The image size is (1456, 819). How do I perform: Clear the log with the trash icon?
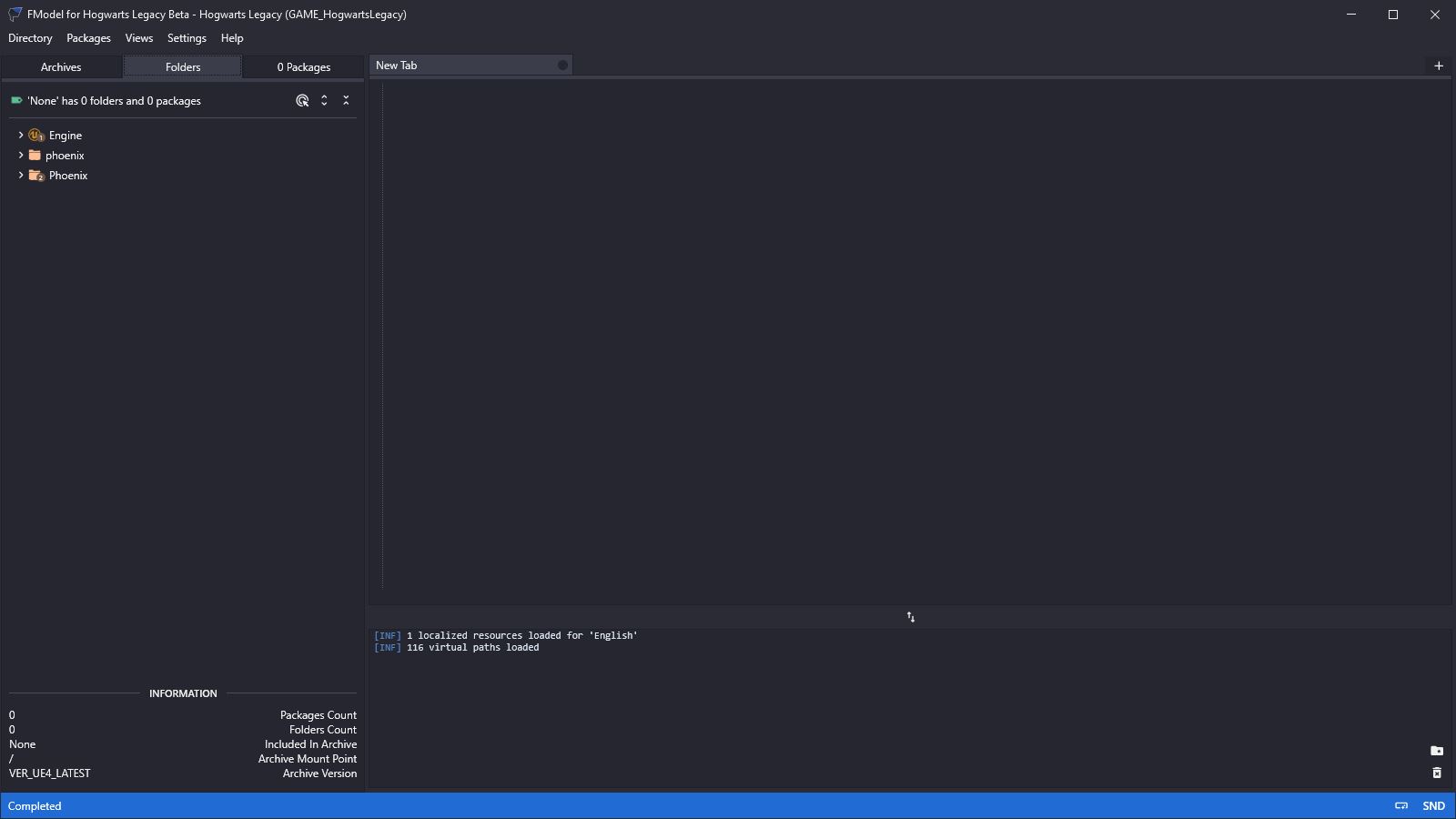[1437, 773]
